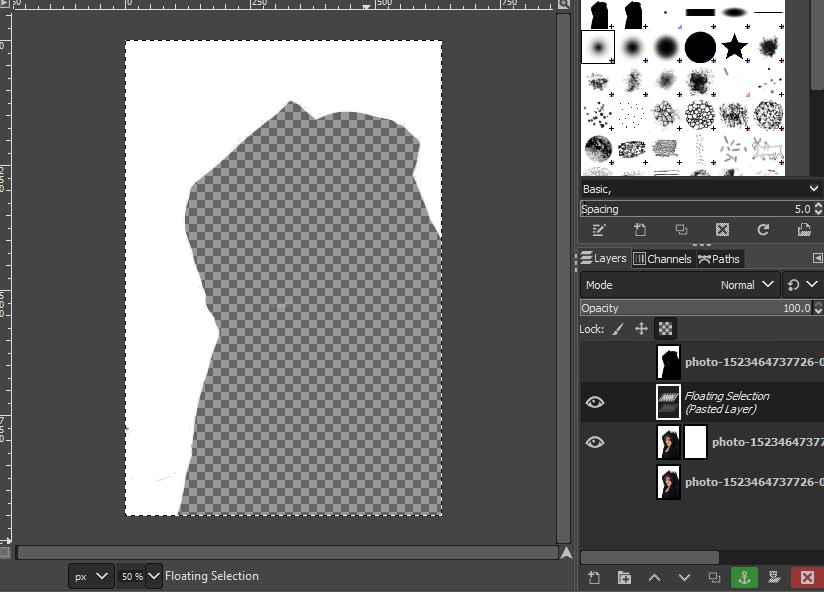Refresh the brushes list
Screen dimensions: 824x592
(x=763, y=230)
